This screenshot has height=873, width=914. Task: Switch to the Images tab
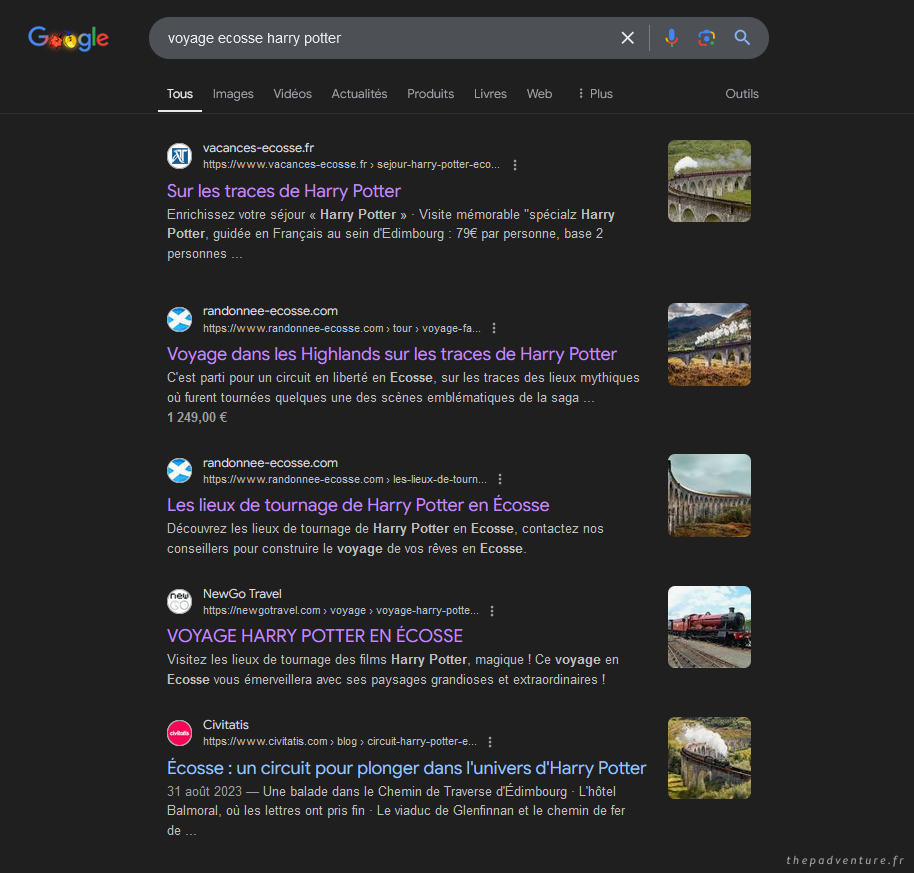233,94
